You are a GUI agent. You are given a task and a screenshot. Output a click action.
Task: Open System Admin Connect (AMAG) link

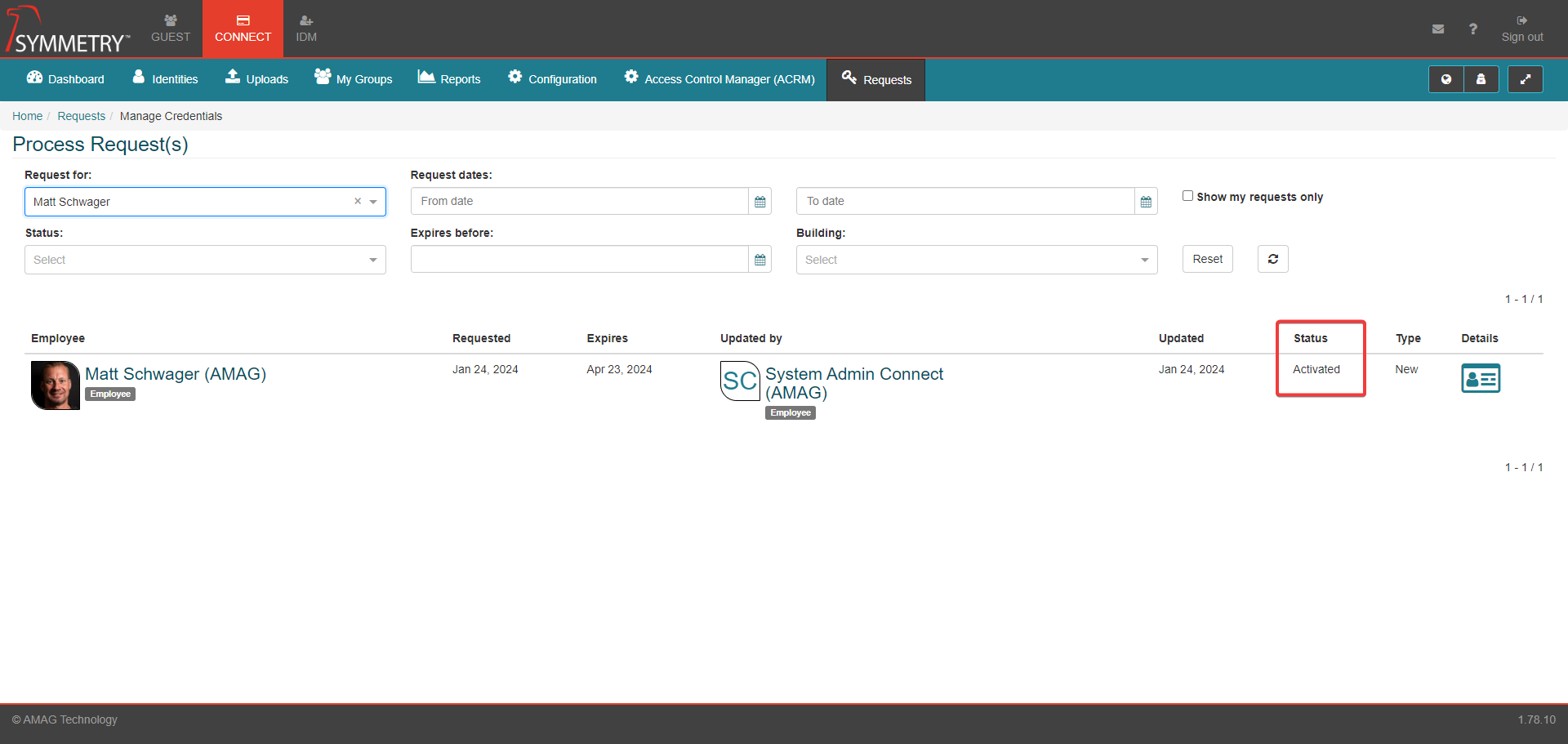[x=854, y=383]
